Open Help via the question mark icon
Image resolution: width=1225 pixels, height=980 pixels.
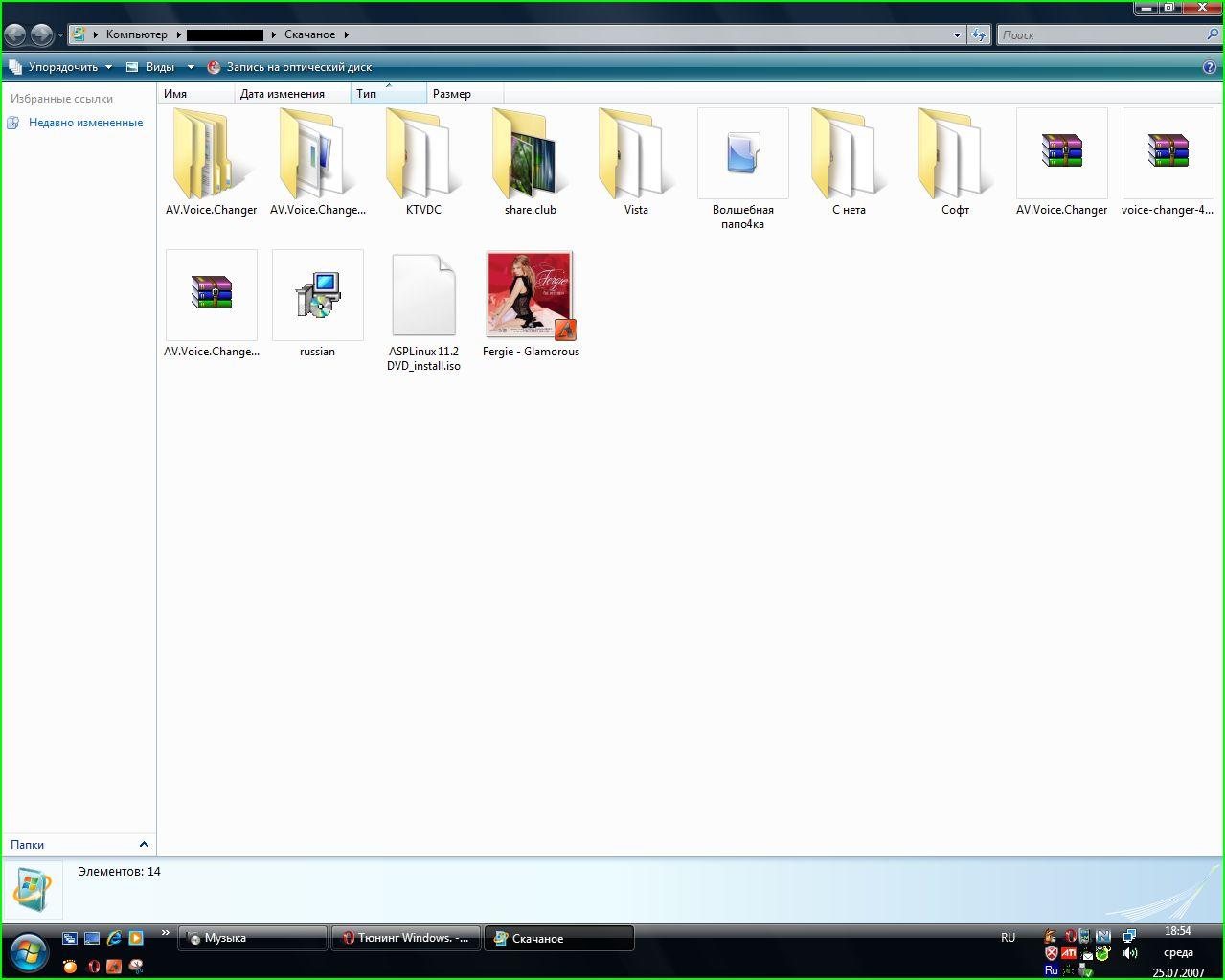click(1209, 67)
